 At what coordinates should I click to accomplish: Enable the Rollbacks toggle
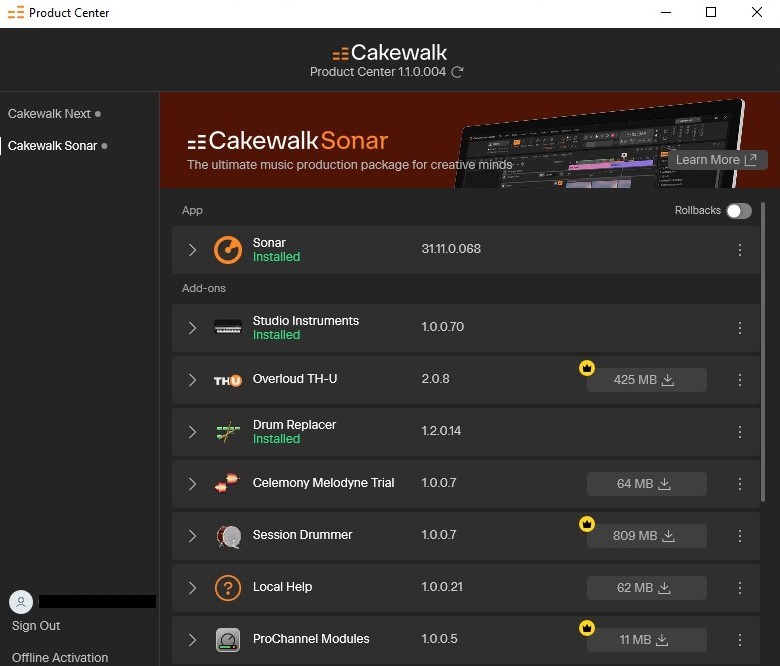tap(738, 211)
